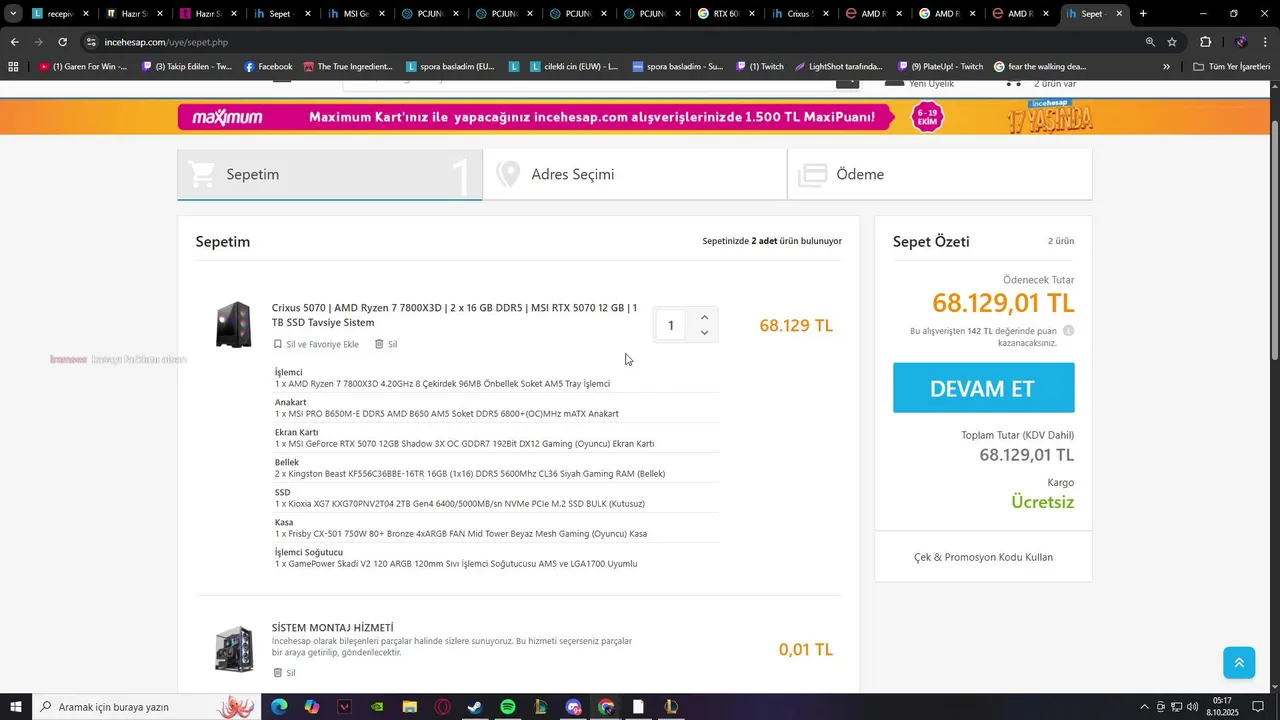This screenshot has height=720, width=1280.
Task: Switch to the Crixus browser tab
Action: pyautogui.click(x=800, y=14)
